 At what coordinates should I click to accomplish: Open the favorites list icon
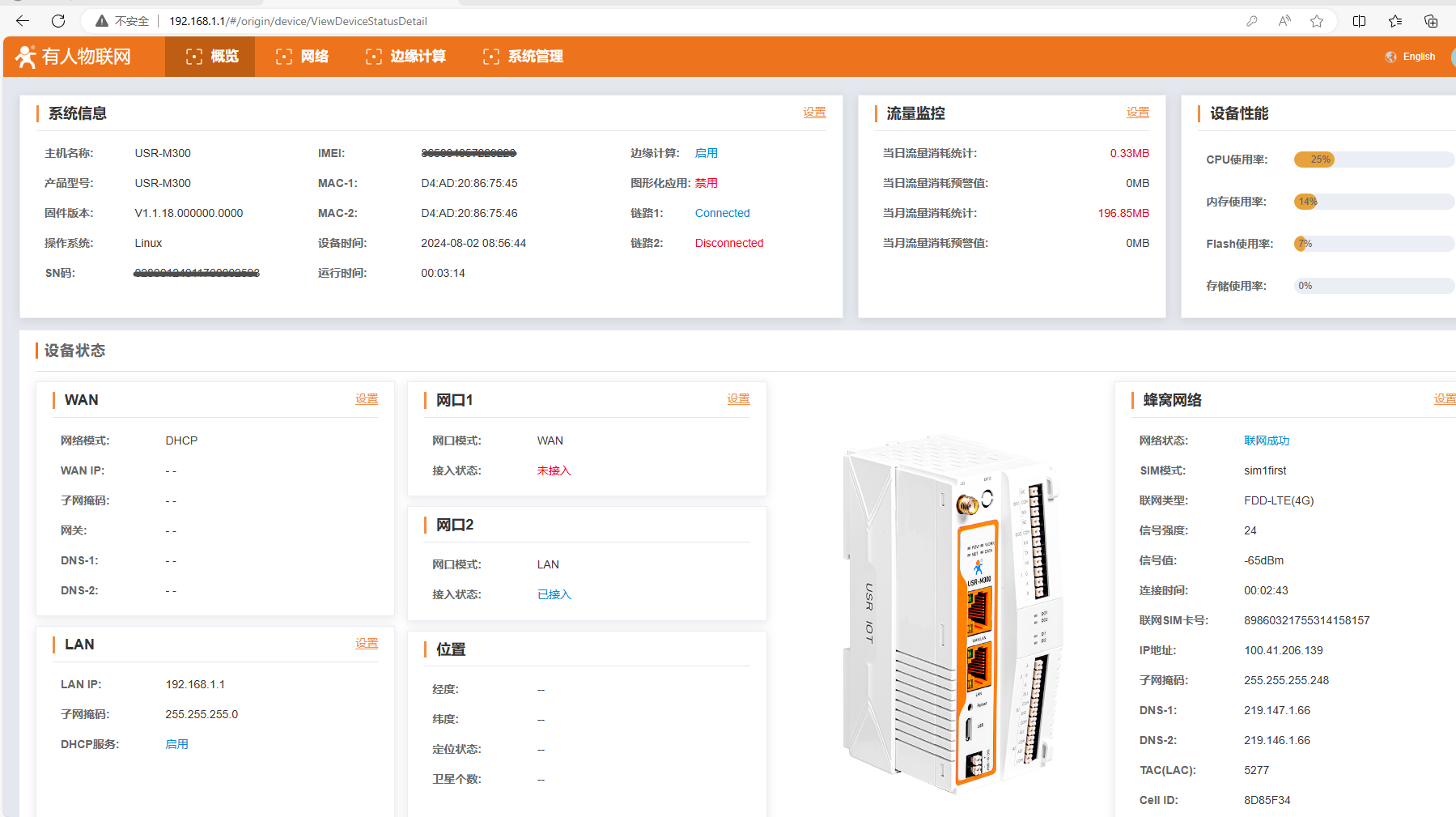tap(1395, 21)
